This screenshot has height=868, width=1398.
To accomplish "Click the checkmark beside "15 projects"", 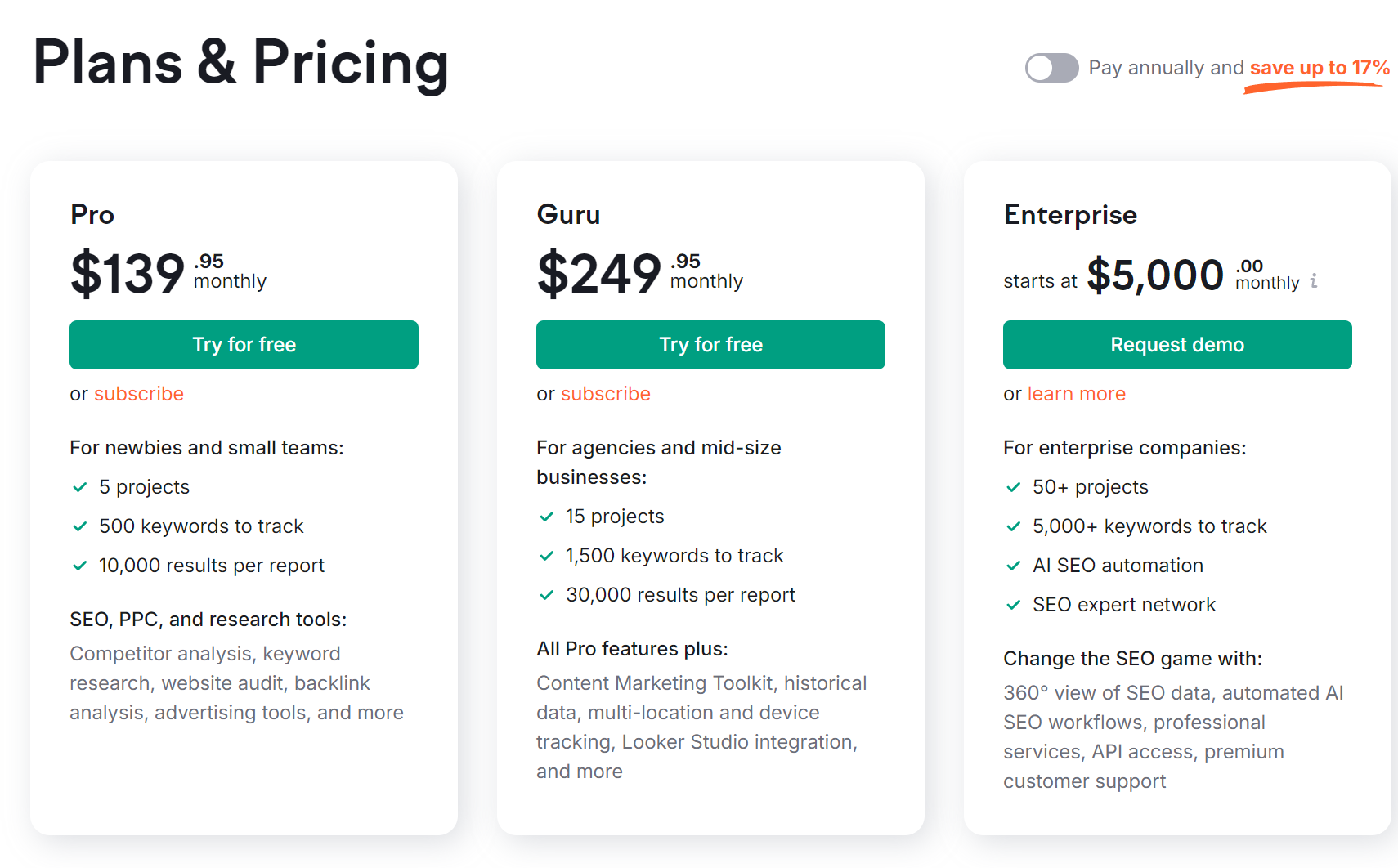I will 546,516.
